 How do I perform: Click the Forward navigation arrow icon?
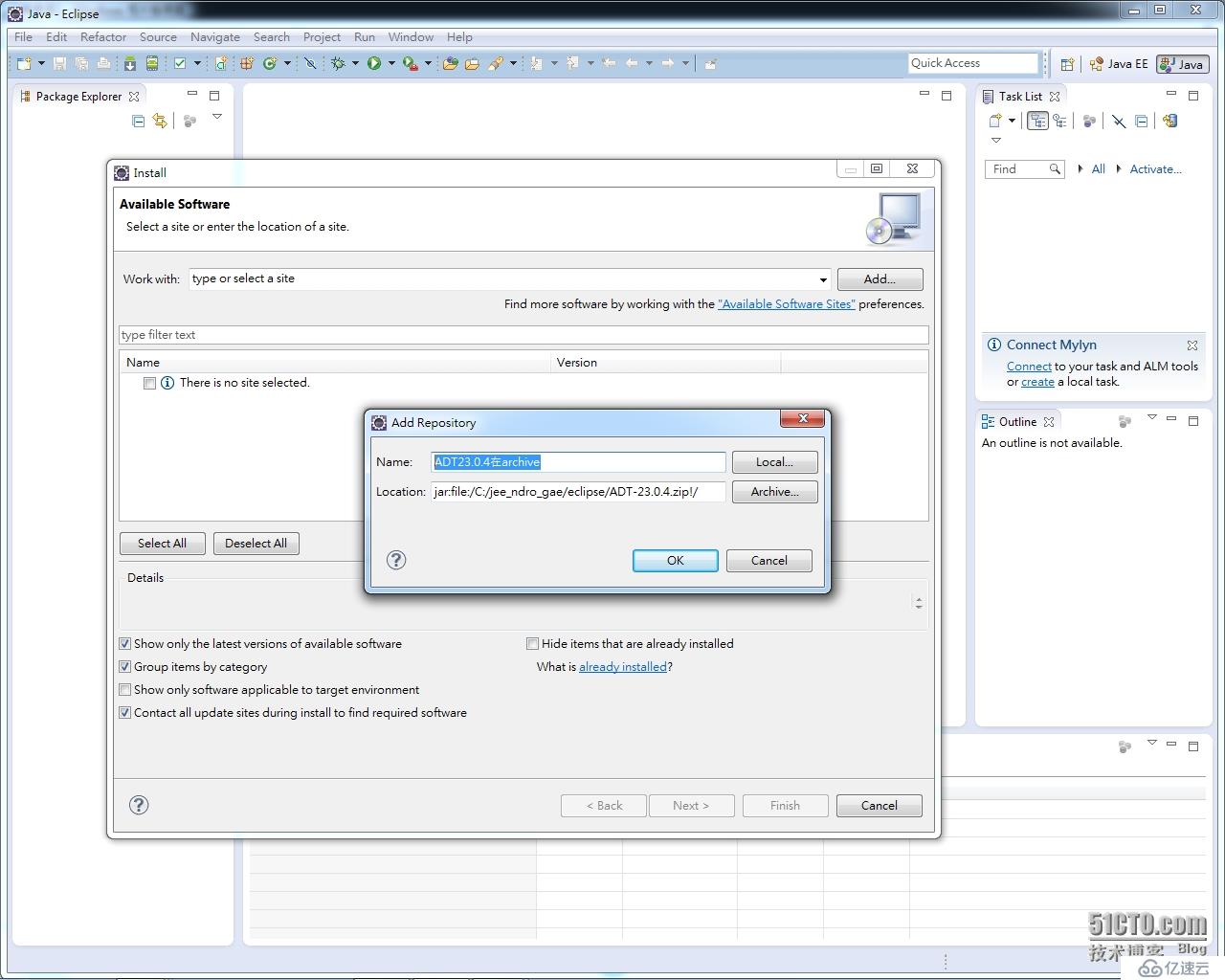(668, 63)
